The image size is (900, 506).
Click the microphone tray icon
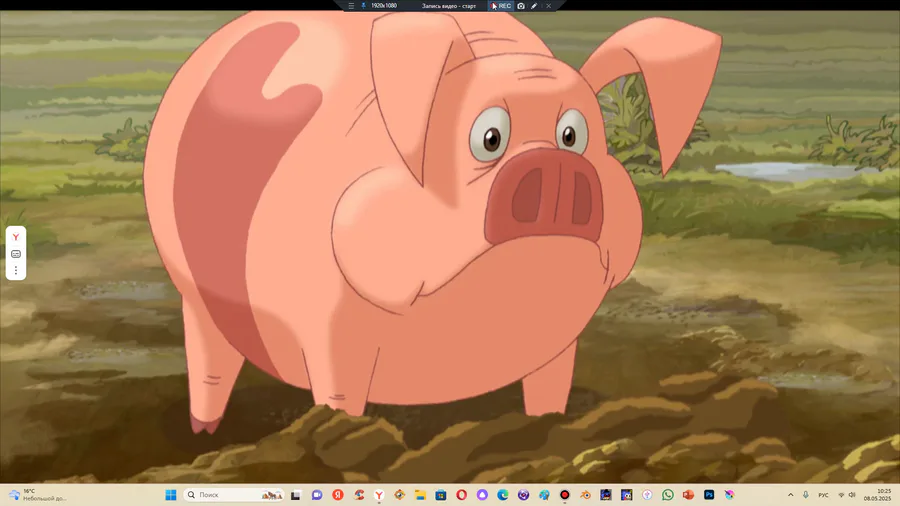[x=806, y=495]
